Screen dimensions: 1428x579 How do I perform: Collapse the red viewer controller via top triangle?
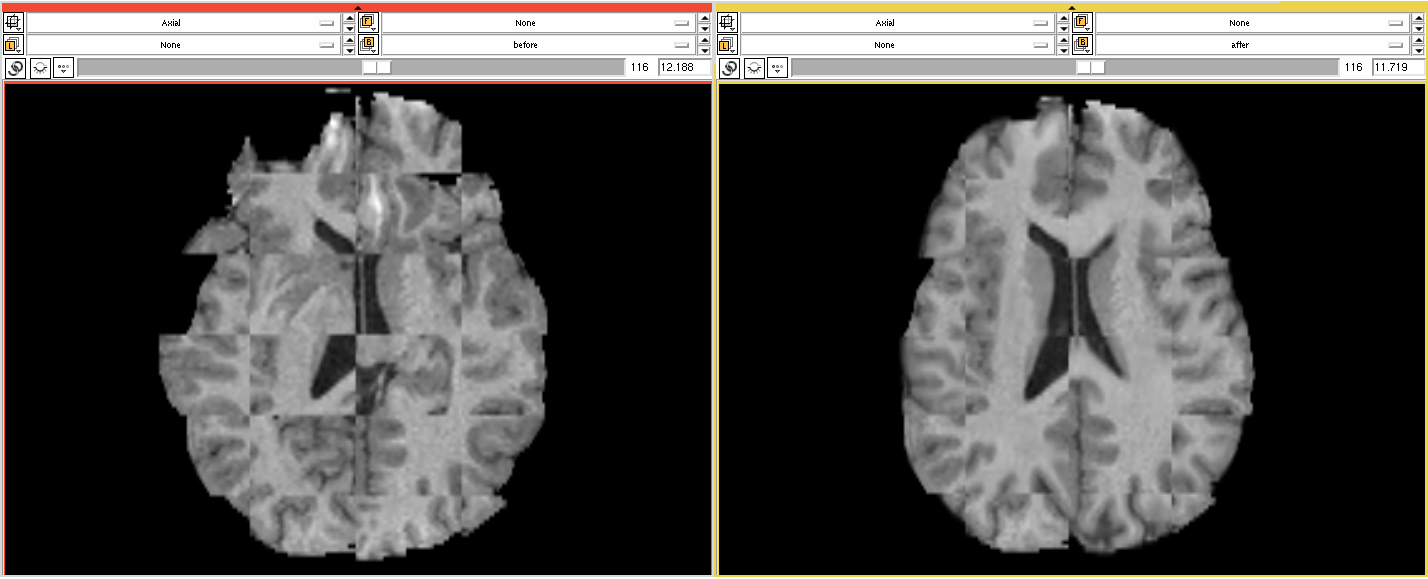[358, 8]
